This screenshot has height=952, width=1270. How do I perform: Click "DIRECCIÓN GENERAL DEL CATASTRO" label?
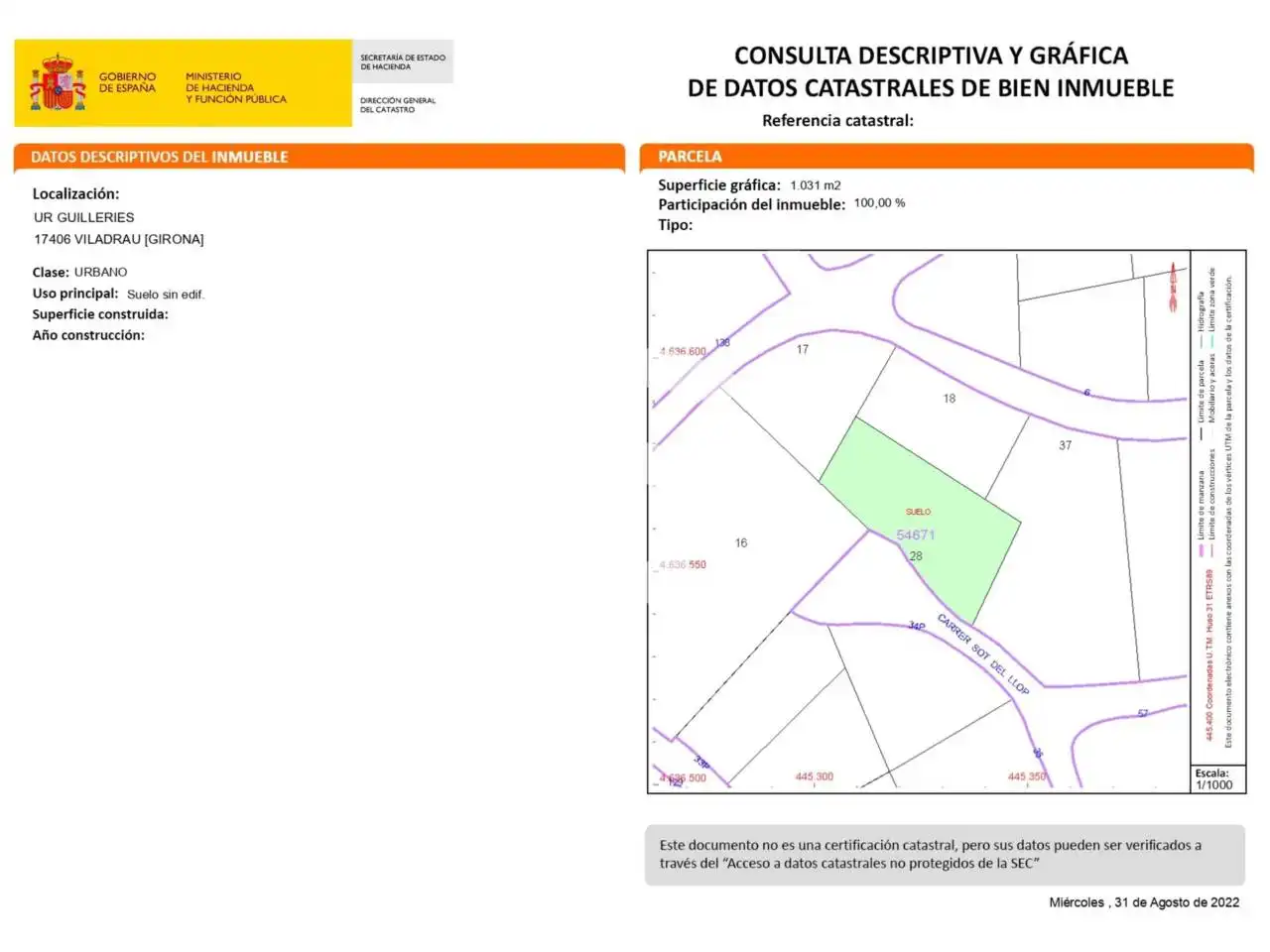coord(398,105)
